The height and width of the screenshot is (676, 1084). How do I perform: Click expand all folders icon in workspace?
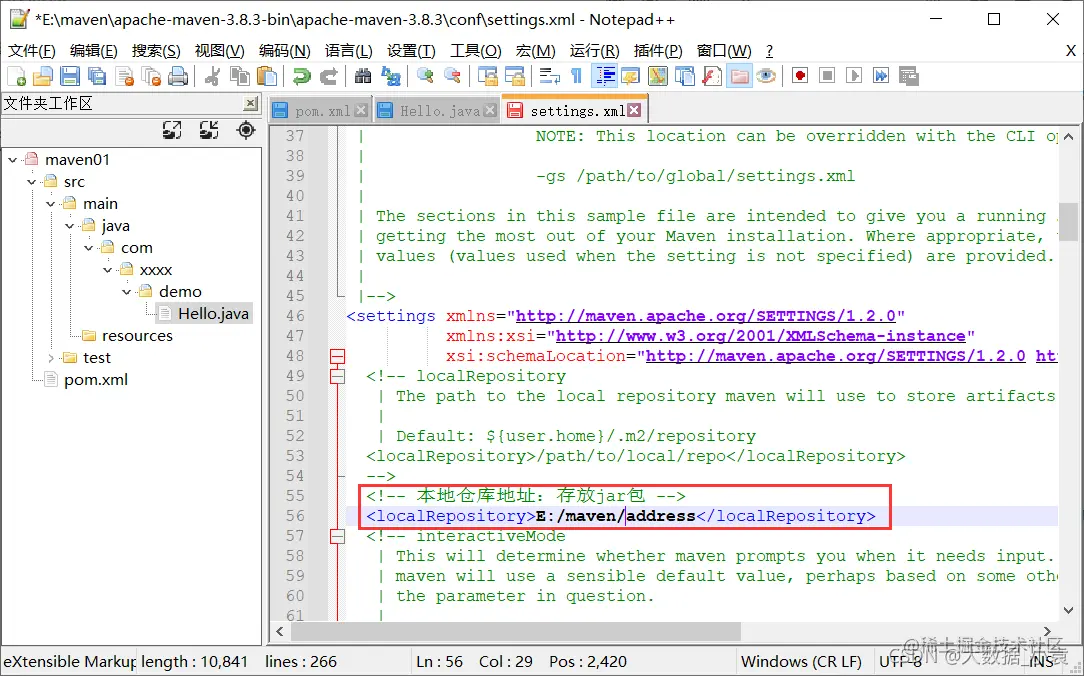pos(172,130)
